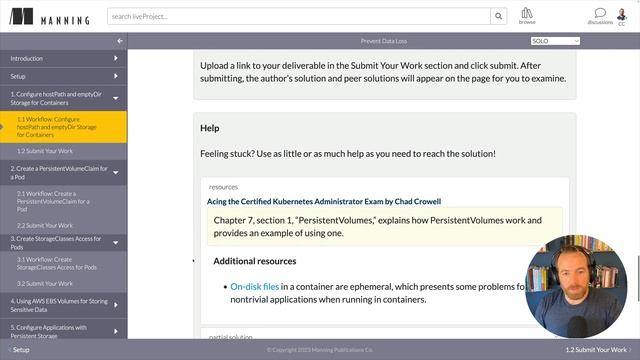Click the page vertical scrollbar thumb
Screen dimensions: 640x360
(638, 279)
